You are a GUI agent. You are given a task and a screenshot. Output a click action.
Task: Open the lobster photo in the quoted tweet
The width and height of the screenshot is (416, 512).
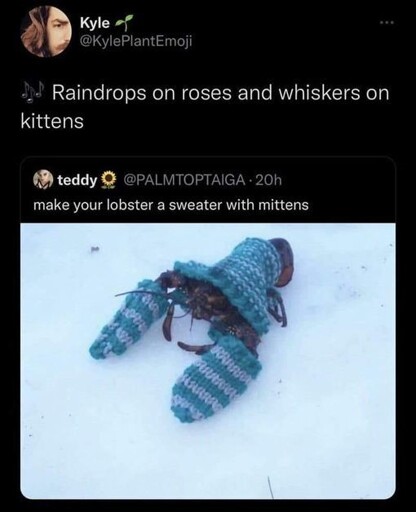[208, 361]
